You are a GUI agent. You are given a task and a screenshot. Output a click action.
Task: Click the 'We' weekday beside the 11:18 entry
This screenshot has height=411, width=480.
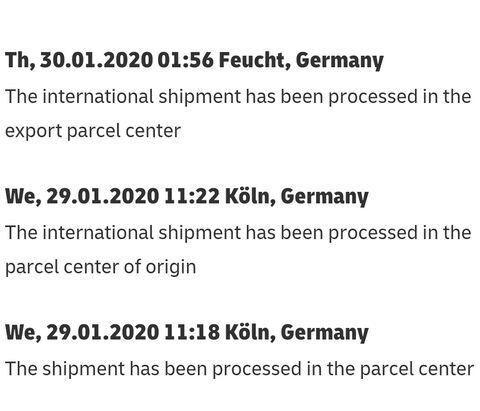tap(23, 333)
